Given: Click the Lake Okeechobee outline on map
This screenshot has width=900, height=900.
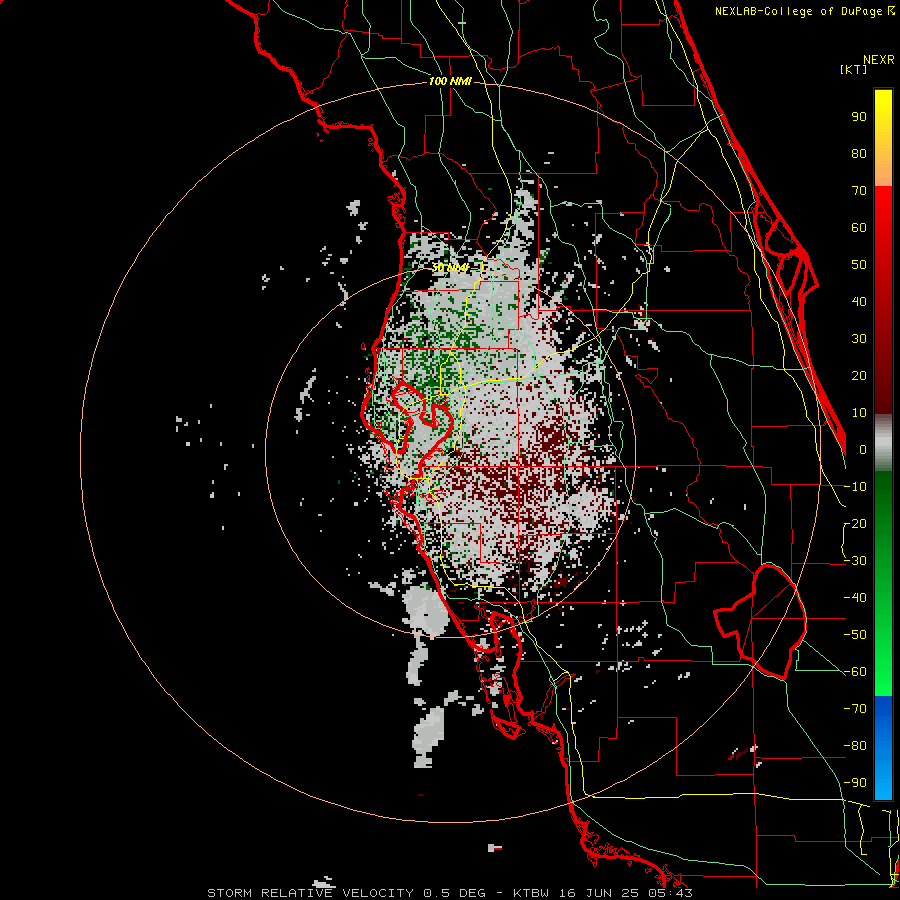Looking at the screenshot, I should [x=761, y=621].
